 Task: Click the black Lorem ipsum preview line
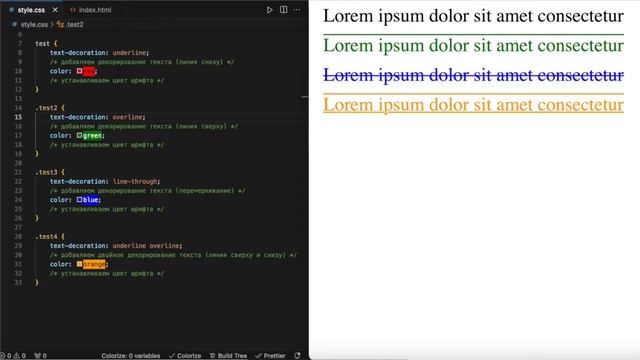[x=473, y=16]
